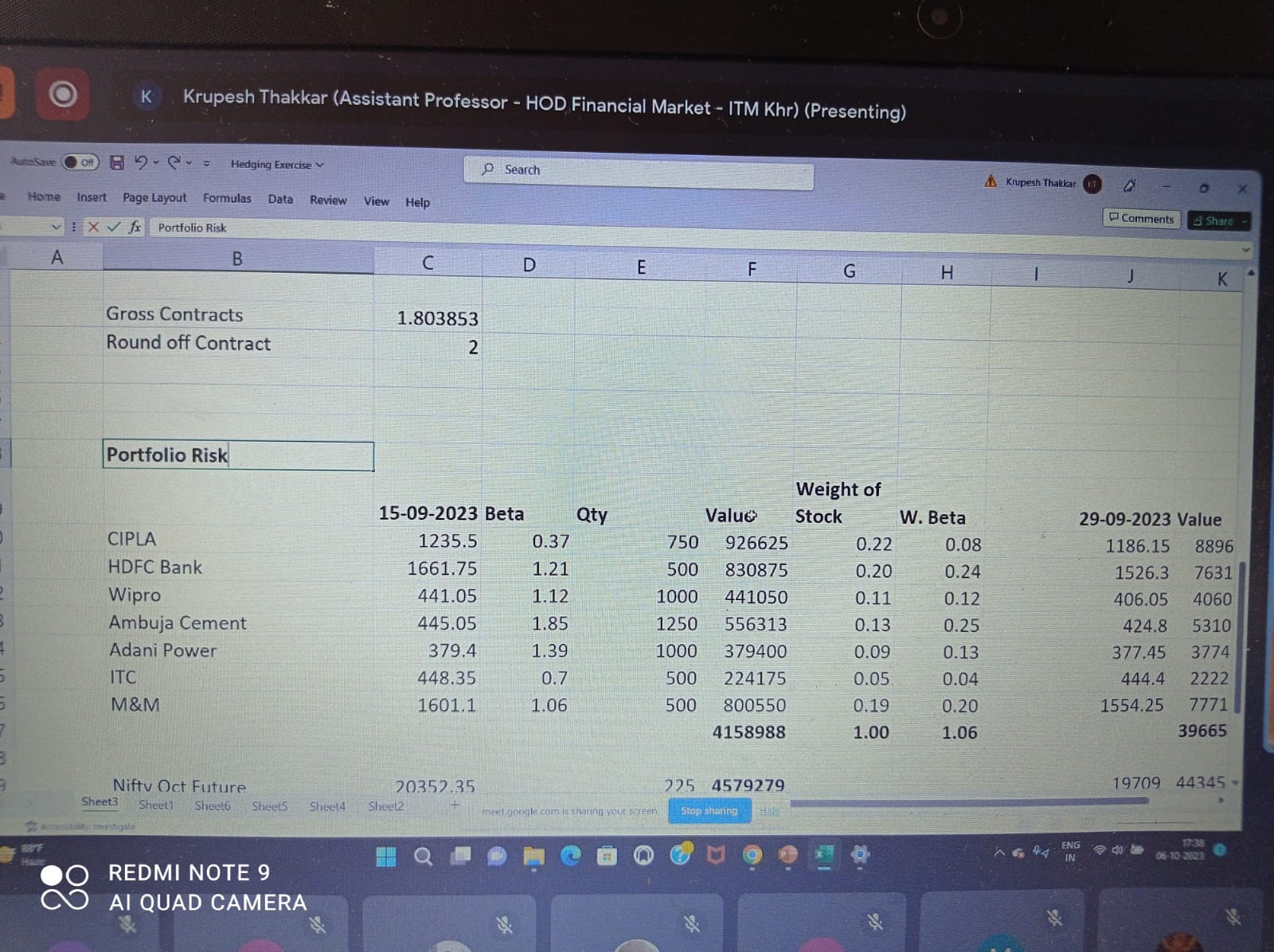
Task: Add new sheet with plus button
Action: click(x=455, y=806)
